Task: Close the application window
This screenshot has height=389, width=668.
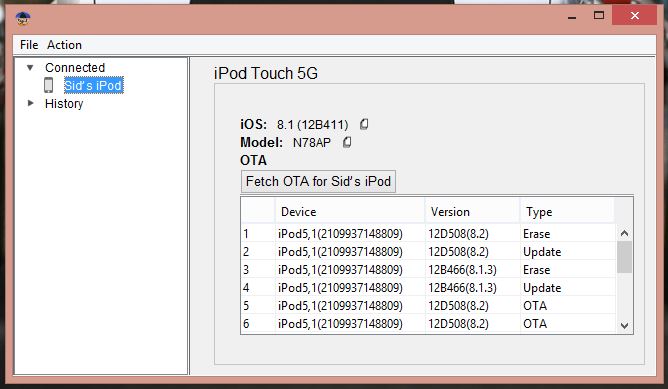Action: pos(634,16)
